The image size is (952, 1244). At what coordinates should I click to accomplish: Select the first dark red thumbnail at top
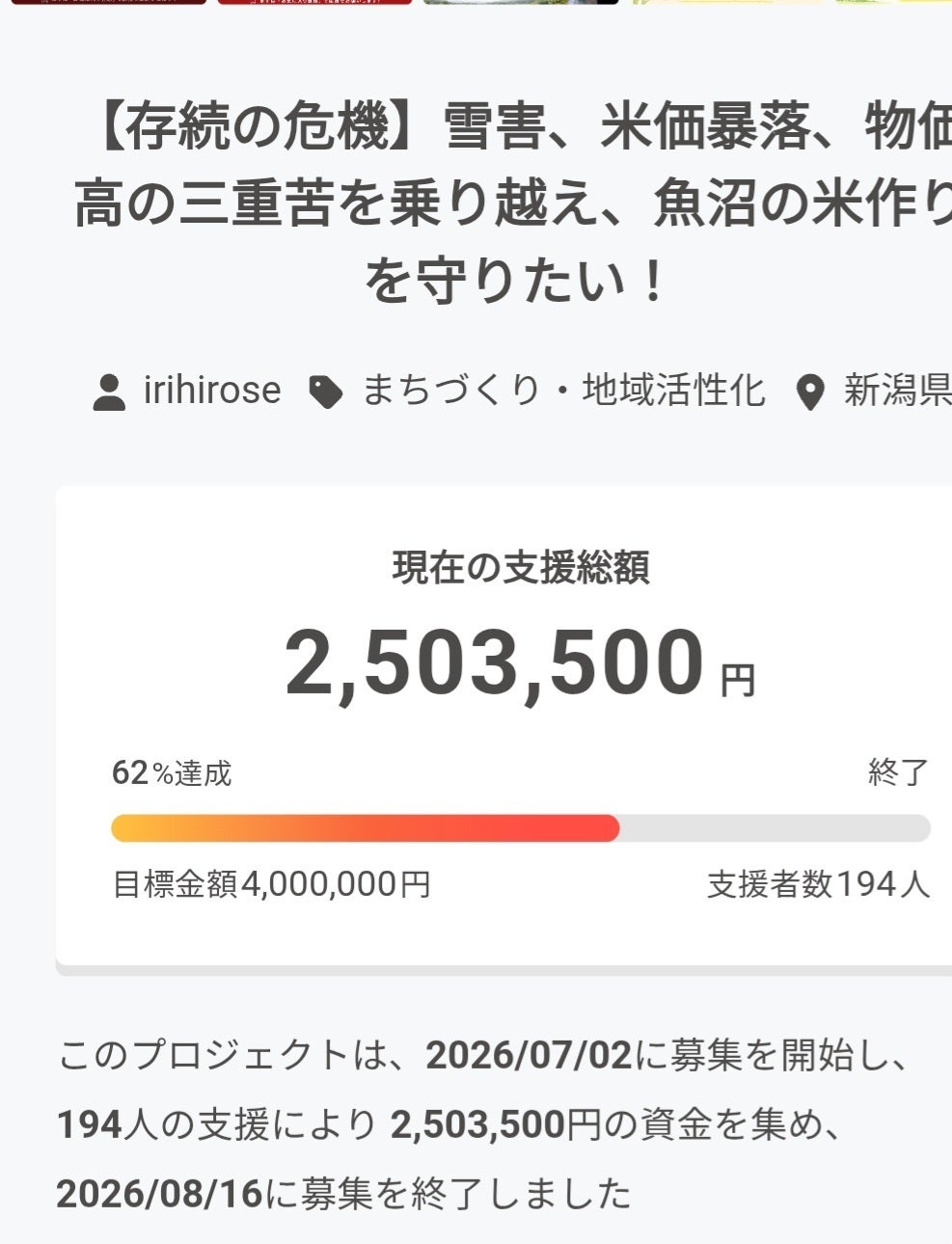tap(109, 3)
